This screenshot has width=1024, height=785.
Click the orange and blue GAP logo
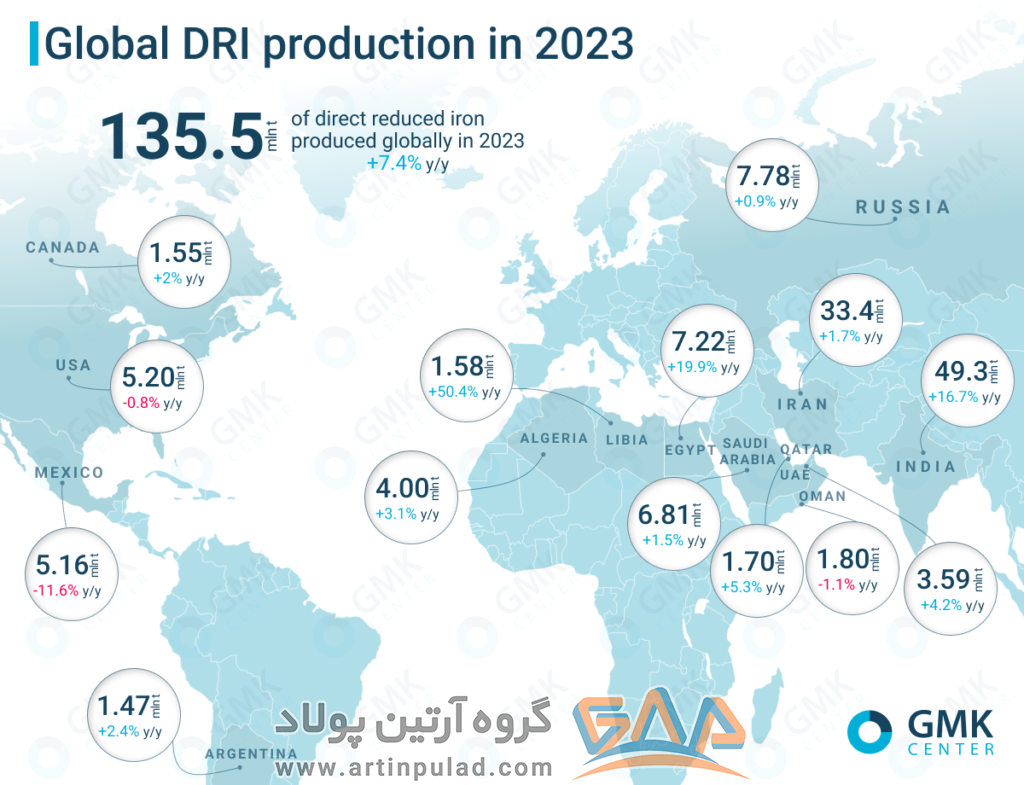659,730
